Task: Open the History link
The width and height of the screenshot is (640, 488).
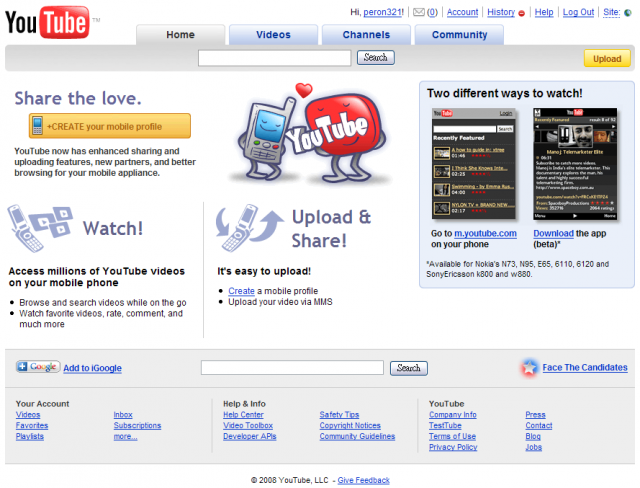Action: 501,12
